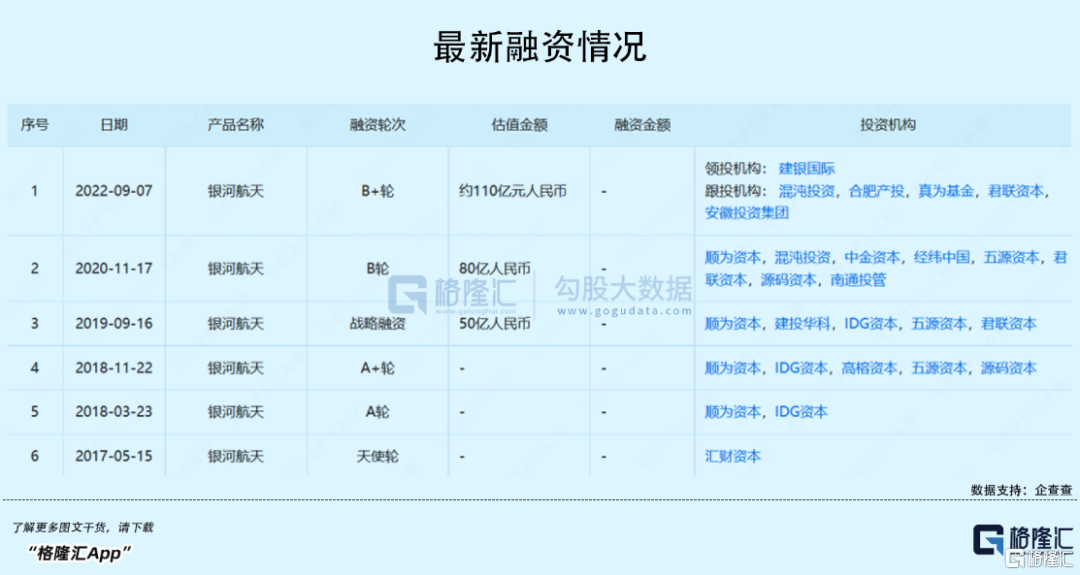Viewport: 1080px width, 575px height.
Task: Click the 了解更多图文干货，请下载 caption
Action: [x=82, y=527]
